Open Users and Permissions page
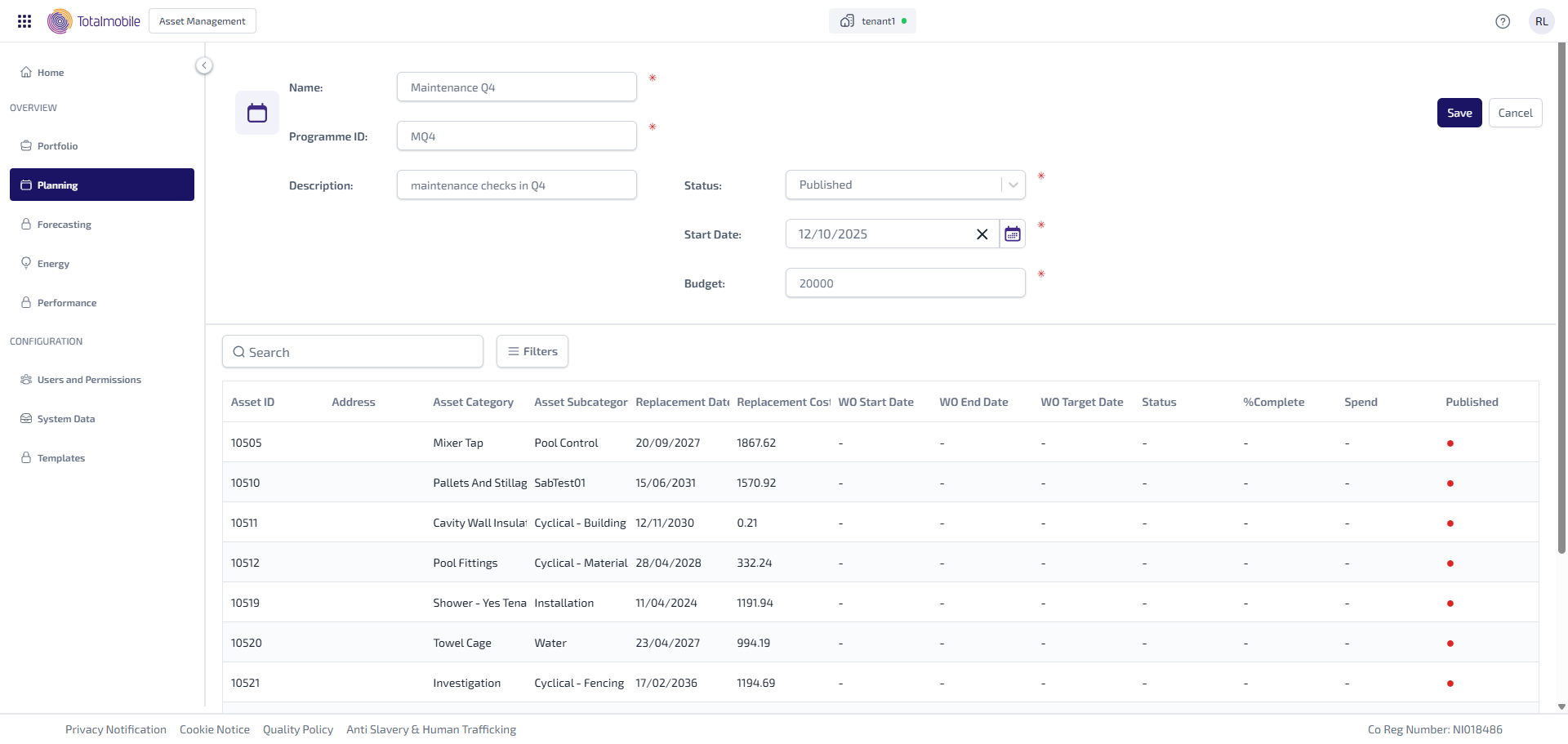1568x744 pixels. (x=89, y=380)
